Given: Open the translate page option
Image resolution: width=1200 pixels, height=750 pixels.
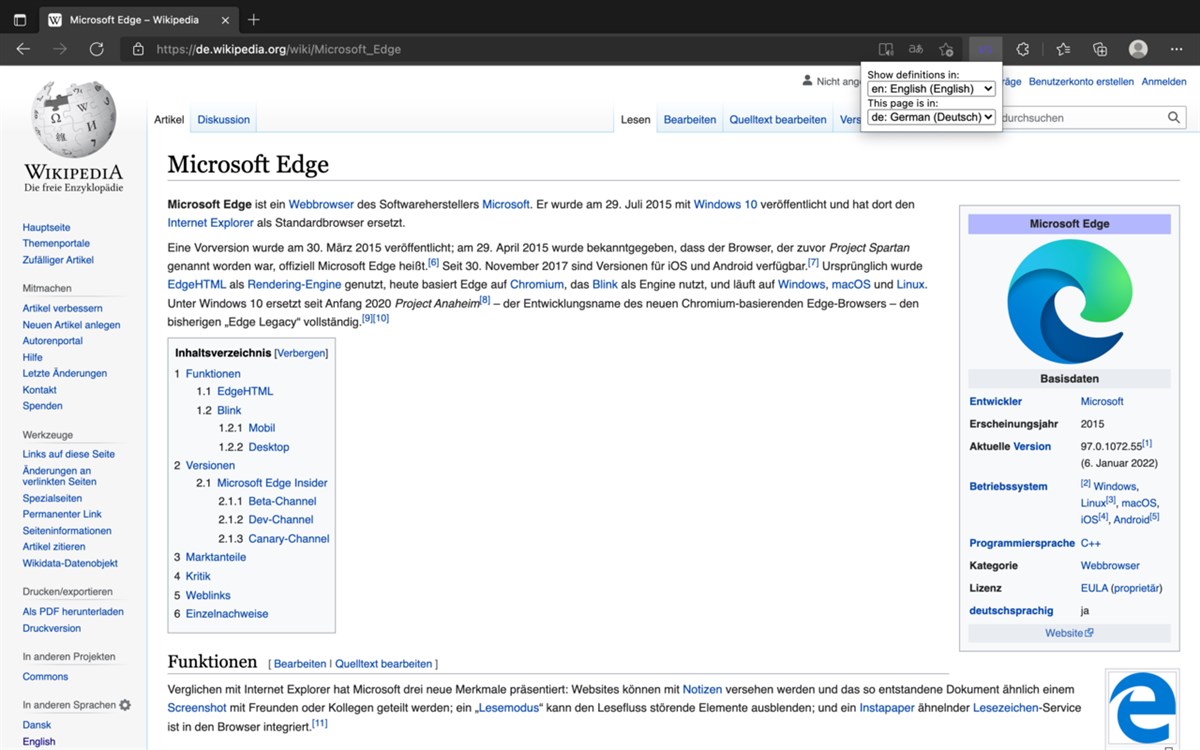Looking at the screenshot, I should (x=916, y=49).
